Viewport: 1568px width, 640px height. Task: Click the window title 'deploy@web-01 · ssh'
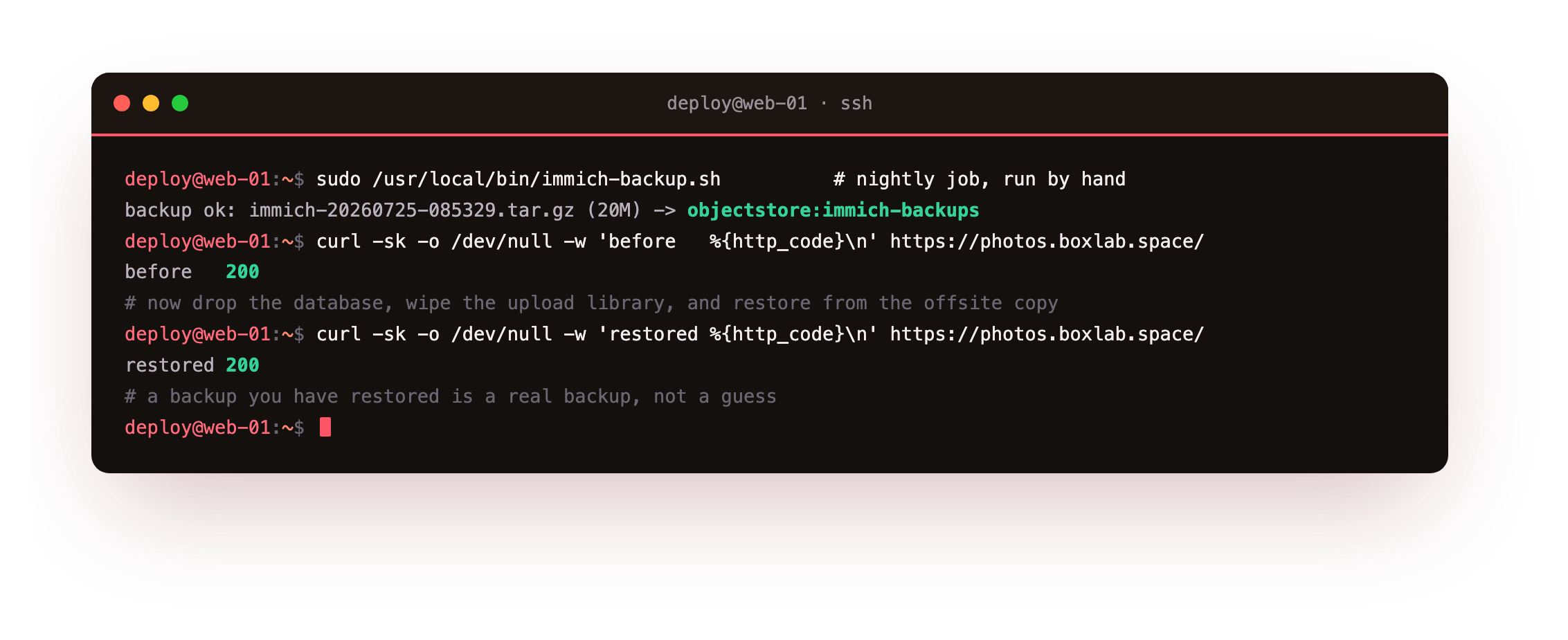click(769, 103)
